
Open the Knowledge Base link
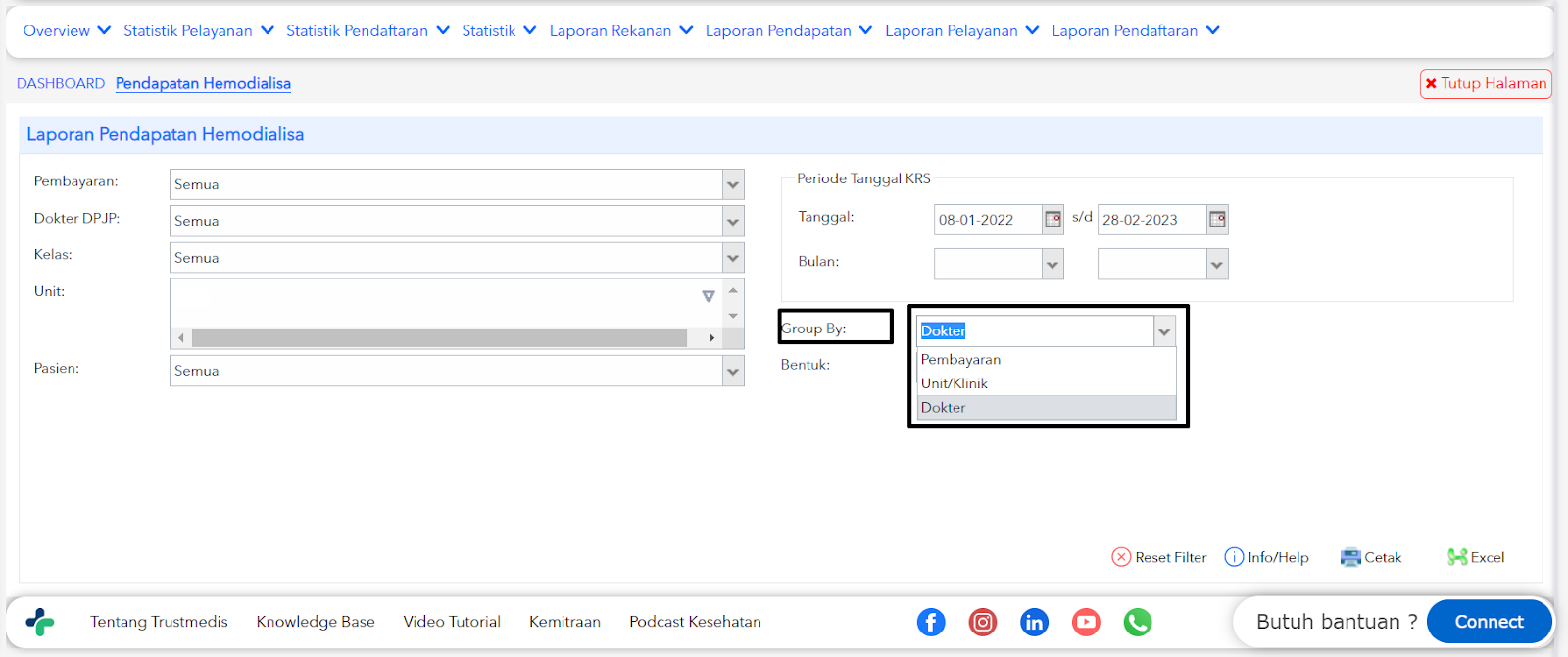point(316,622)
